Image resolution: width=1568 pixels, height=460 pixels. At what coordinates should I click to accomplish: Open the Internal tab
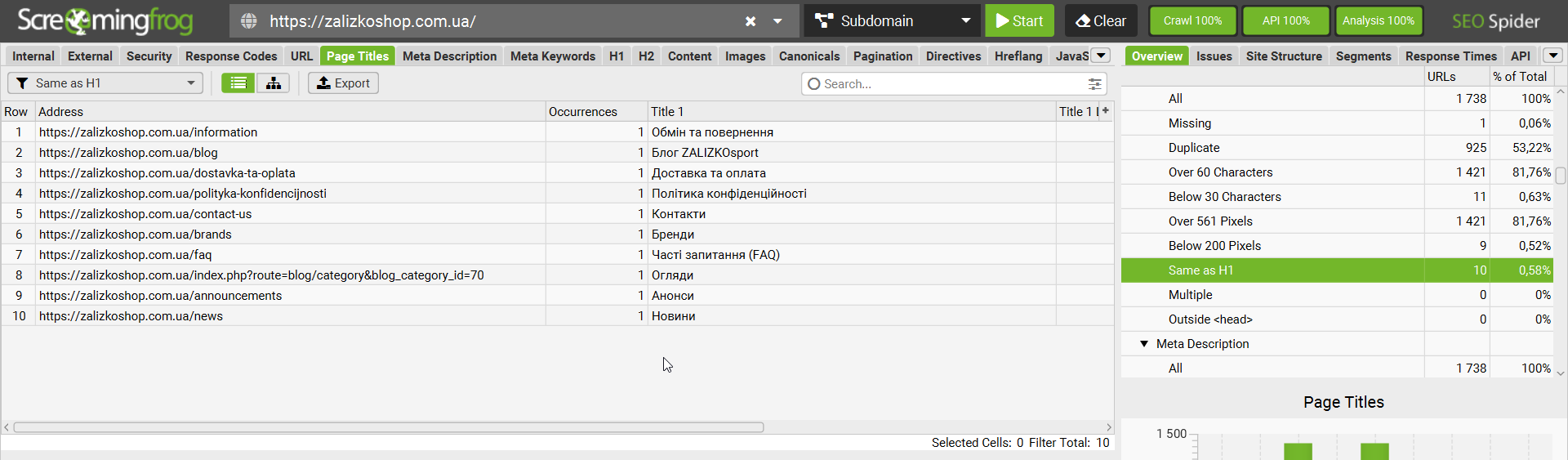tap(33, 56)
